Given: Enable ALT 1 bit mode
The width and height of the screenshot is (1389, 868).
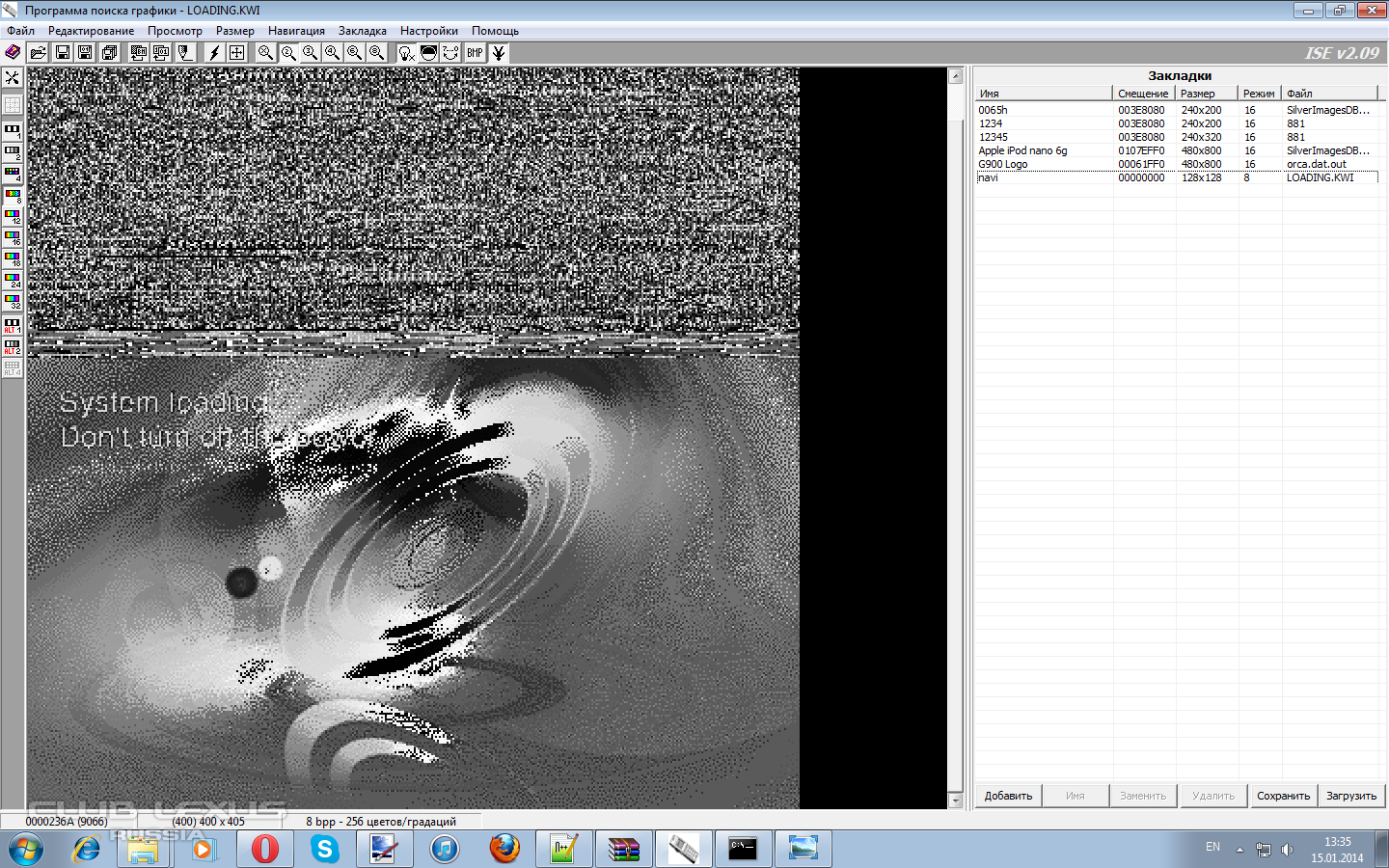Looking at the screenshot, I should (13, 325).
